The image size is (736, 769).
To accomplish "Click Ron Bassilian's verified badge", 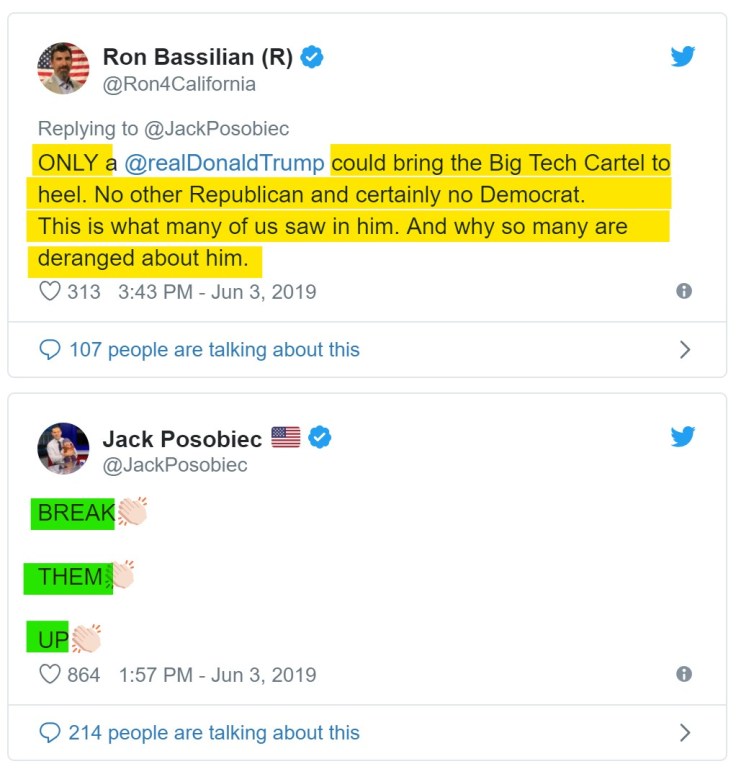I will pos(312,58).
